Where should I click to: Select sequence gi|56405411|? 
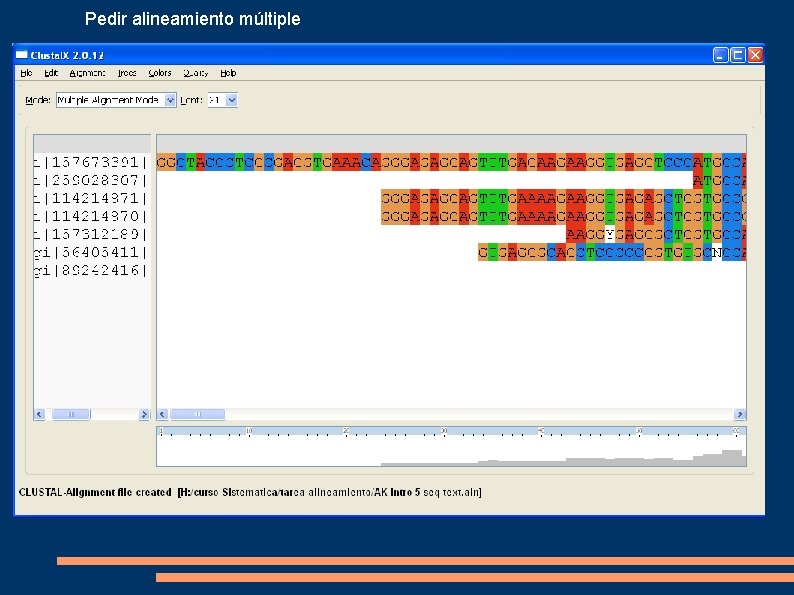tap(91, 252)
